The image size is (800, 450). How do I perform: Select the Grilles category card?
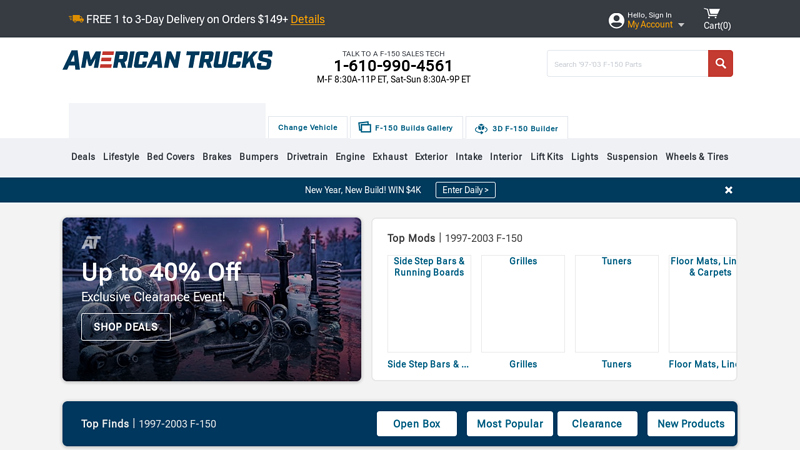[x=523, y=304]
